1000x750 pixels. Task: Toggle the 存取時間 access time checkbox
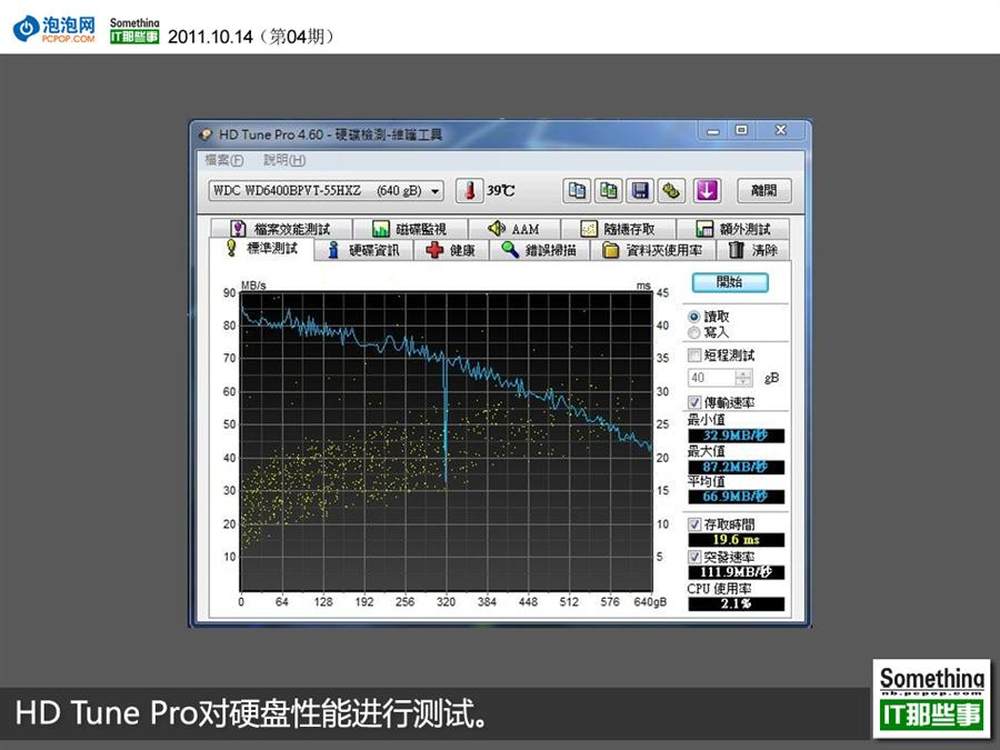[x=695, y=524]
